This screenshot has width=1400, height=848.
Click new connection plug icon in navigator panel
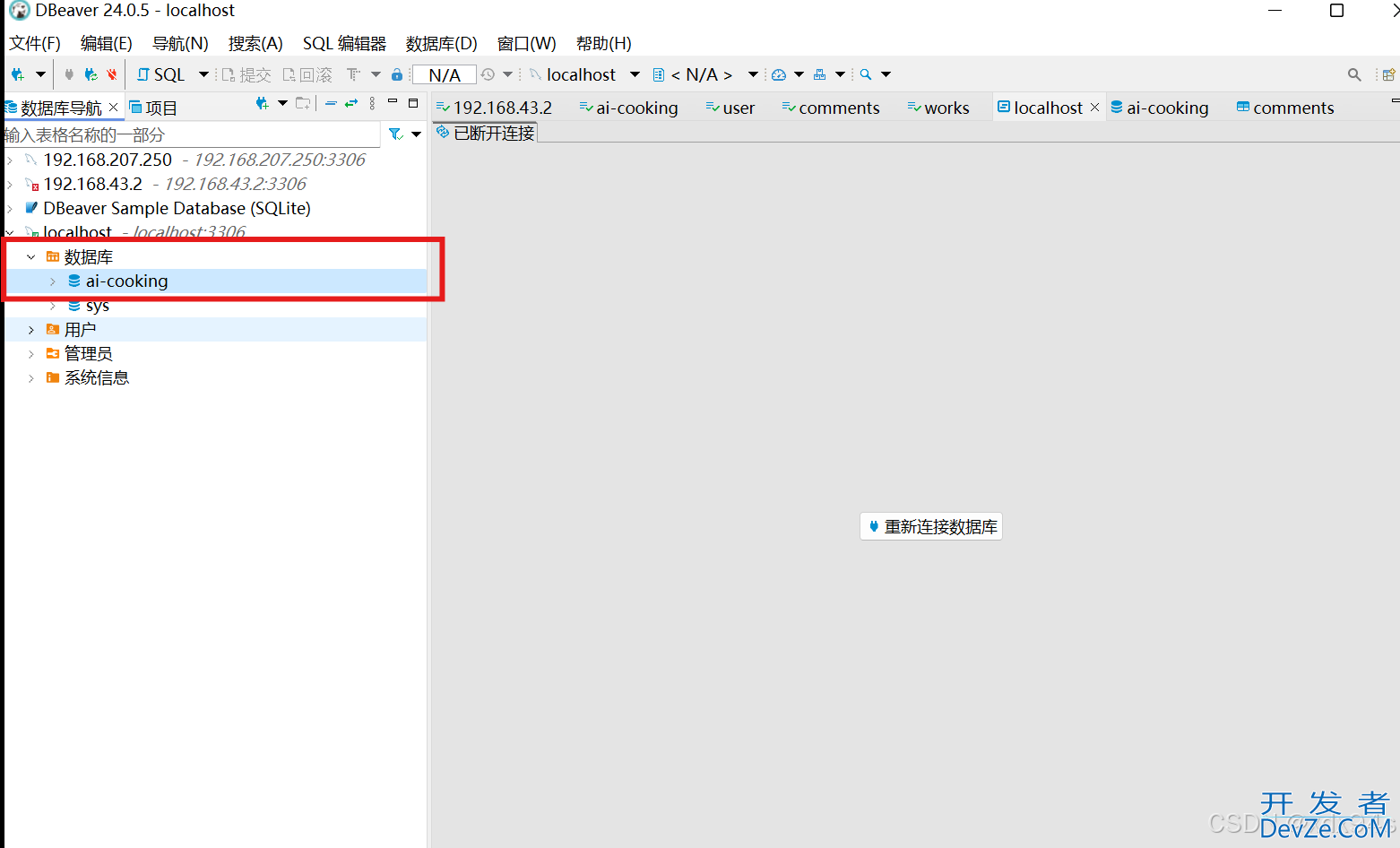(x=262, y=103)
